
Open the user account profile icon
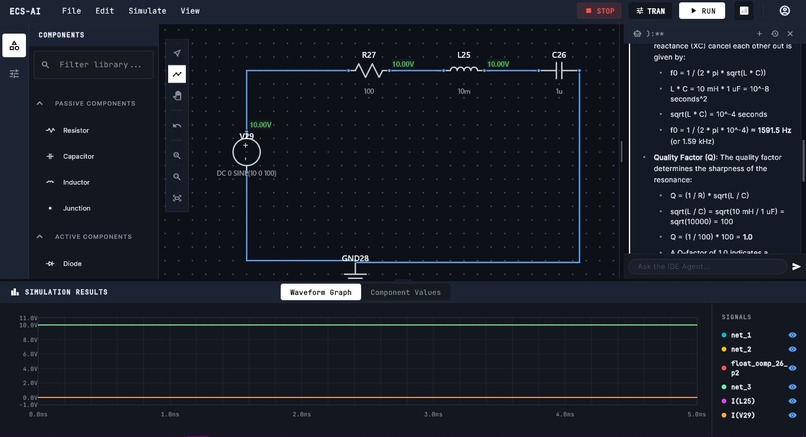coord(784,11)
